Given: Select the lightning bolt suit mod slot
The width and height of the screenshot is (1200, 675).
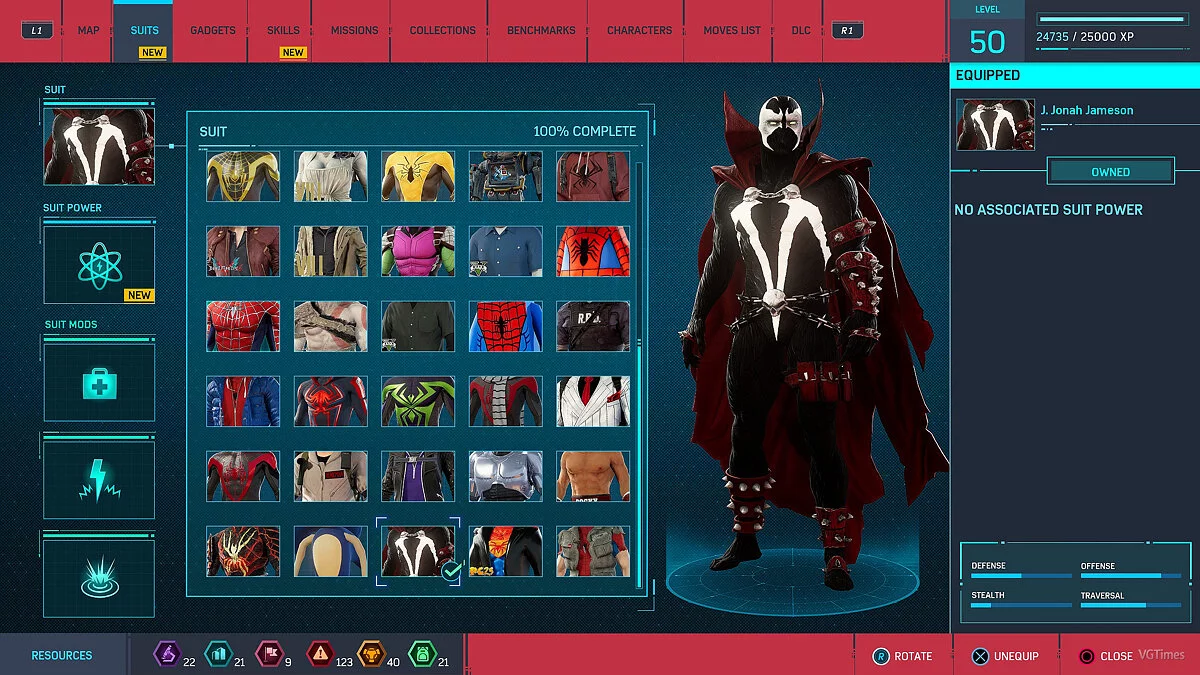Looking at the screenshot, I should (99, 479).
